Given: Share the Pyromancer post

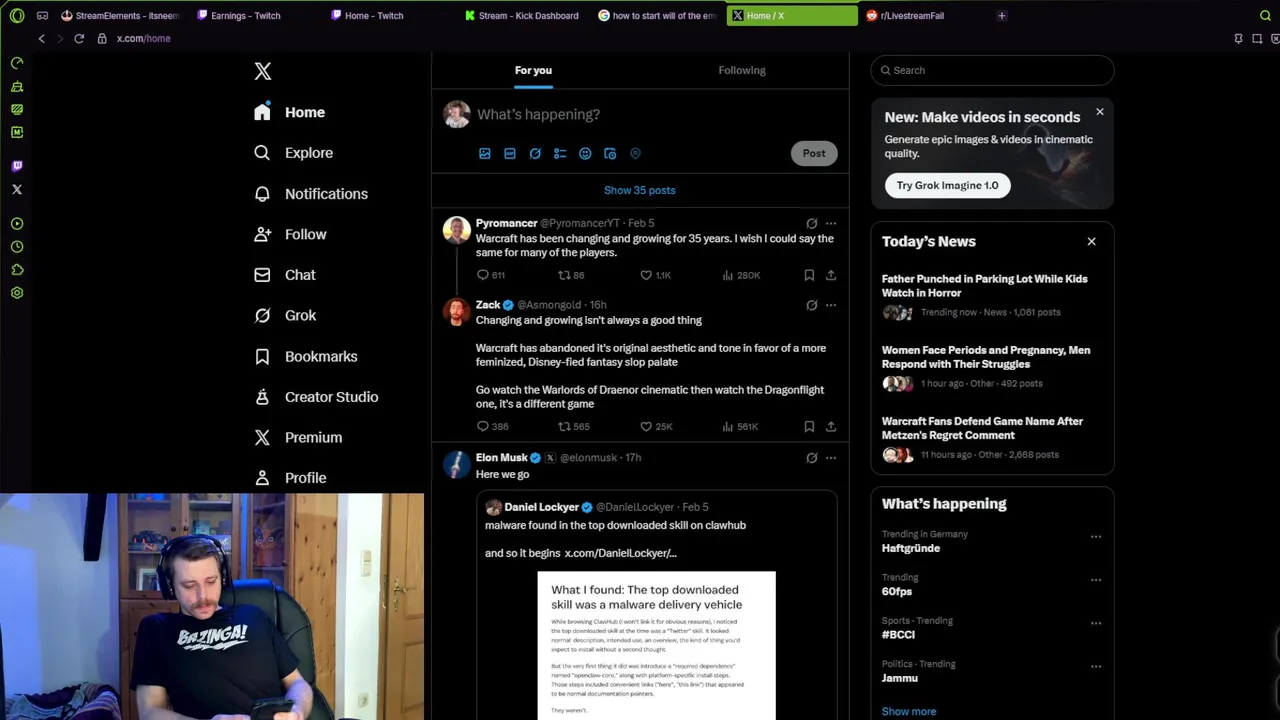Looking at the screenshot, I should (831, 275).
